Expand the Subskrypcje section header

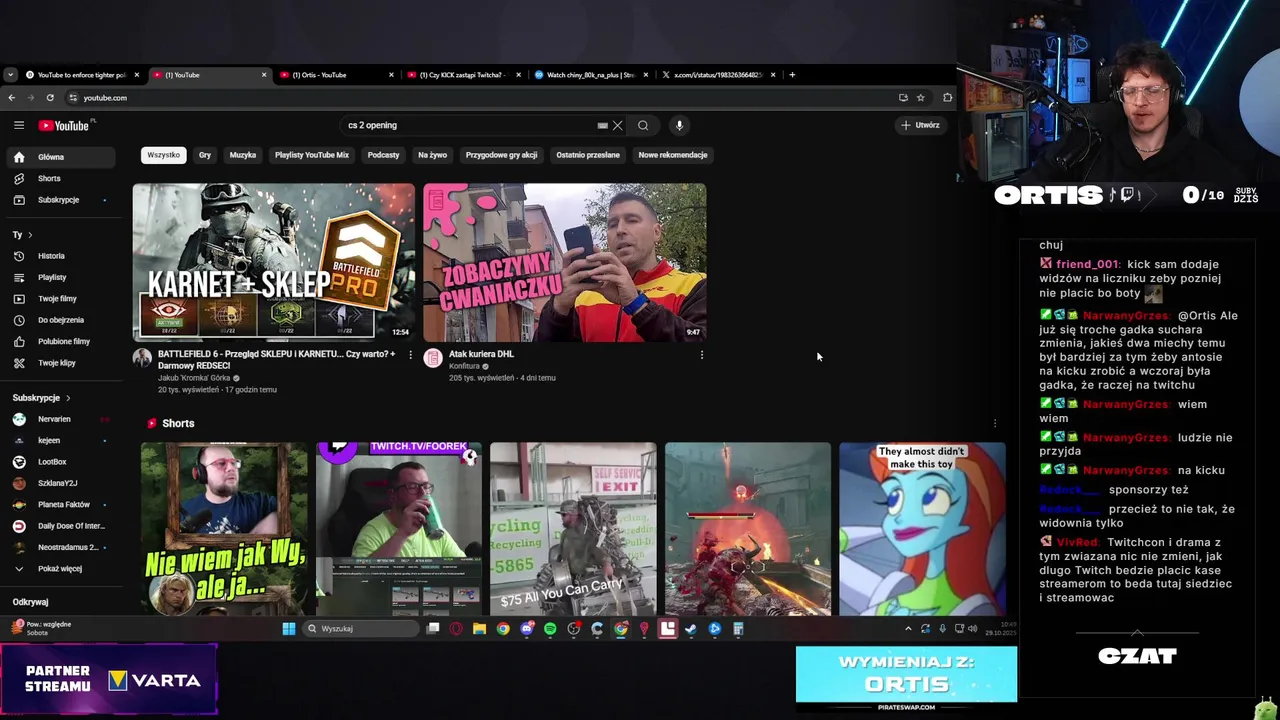point(41,398)
